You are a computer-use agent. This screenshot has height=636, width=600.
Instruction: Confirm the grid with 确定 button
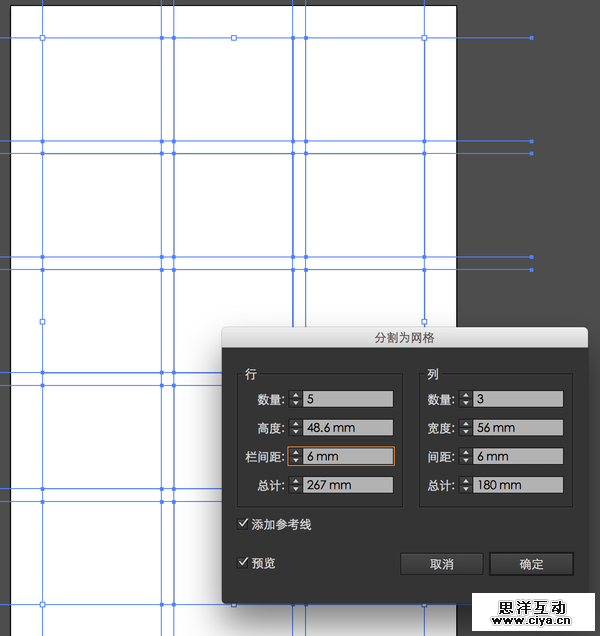(531, 564)
